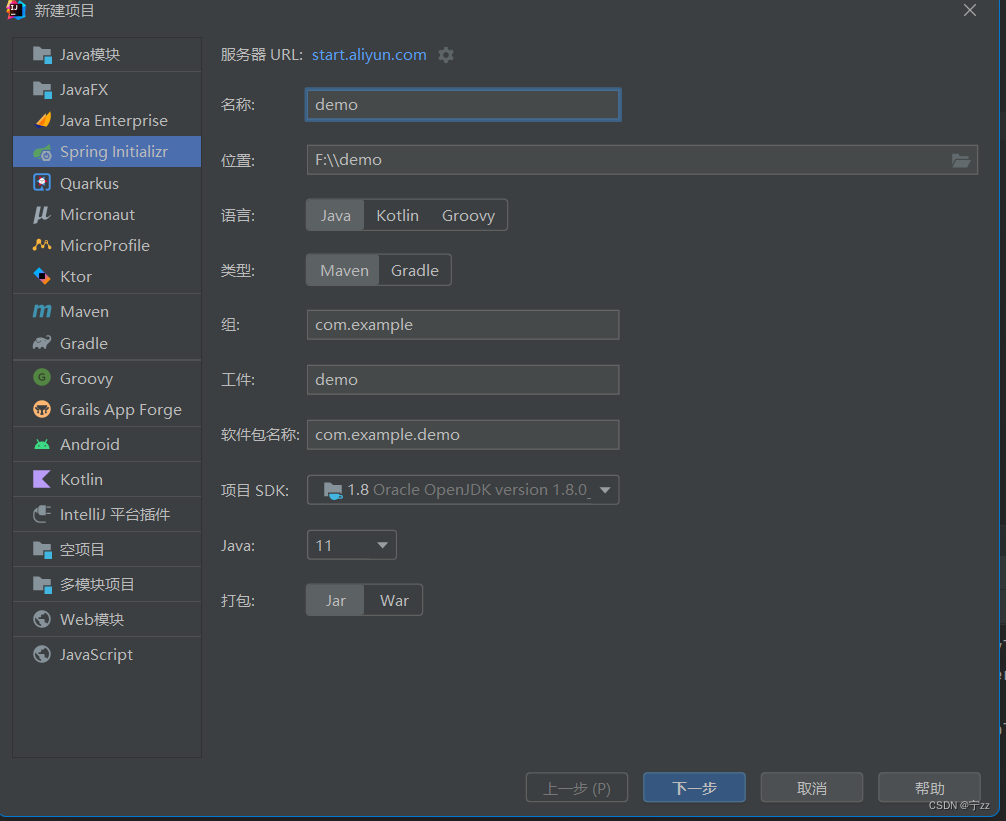Image resolution: width=1006 pixels, height=821 pixels.
Task: Open the start.aliyun.com server URL link
Action: 369,55
